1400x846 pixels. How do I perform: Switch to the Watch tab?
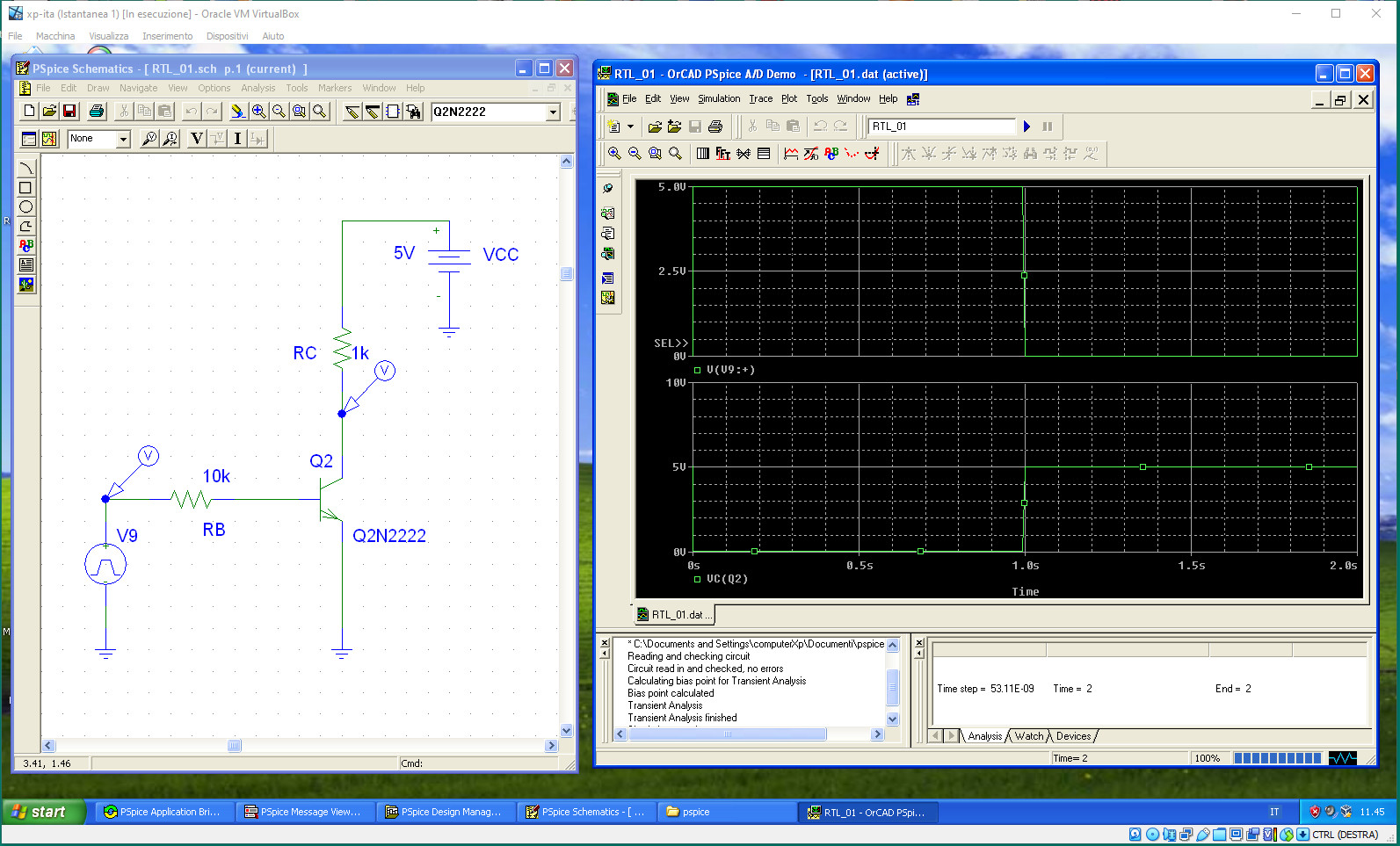point(1028,736)
